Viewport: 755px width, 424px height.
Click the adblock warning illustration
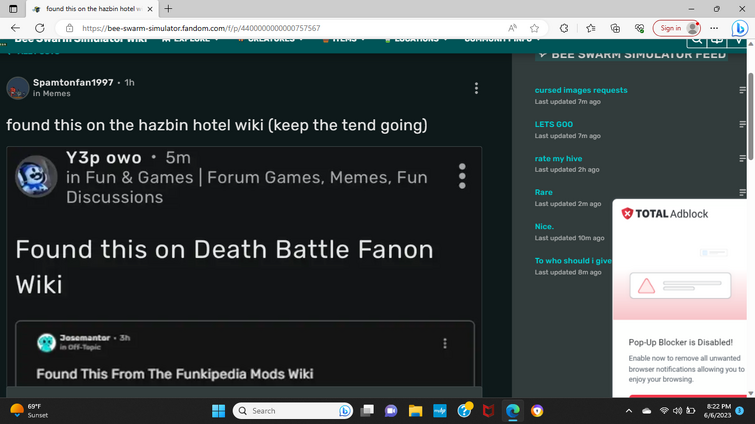[680, 284]
